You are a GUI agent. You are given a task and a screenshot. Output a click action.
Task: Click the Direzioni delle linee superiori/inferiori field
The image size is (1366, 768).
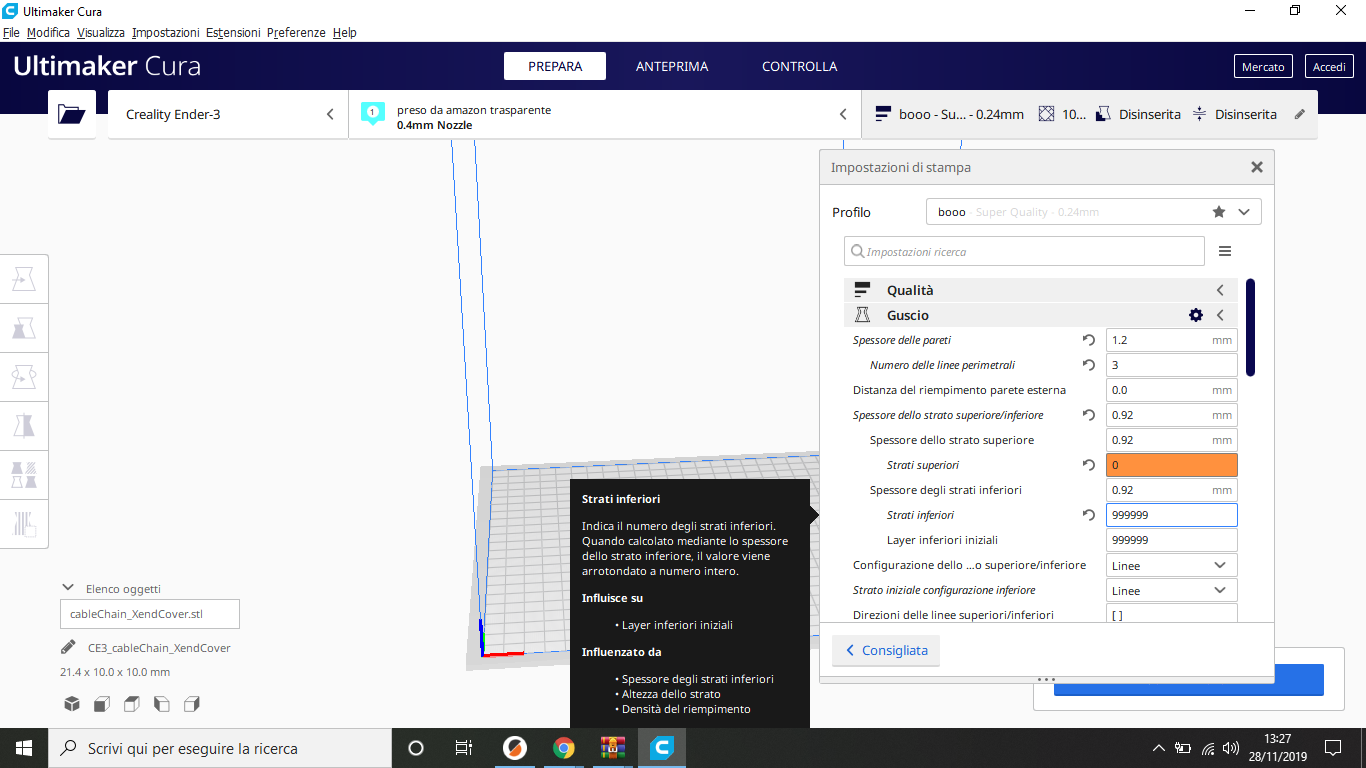pyautogui.click(x=1172, y=614)
